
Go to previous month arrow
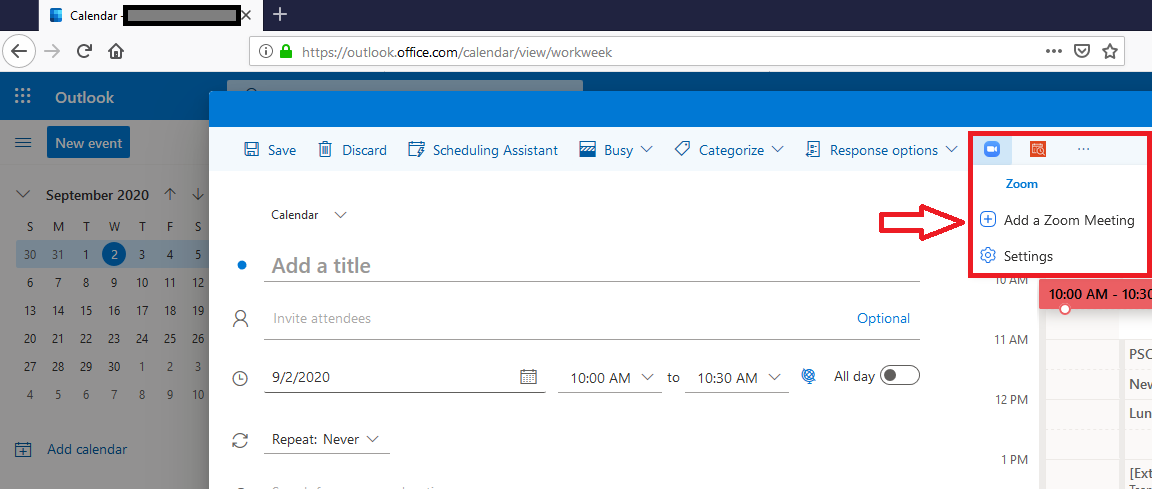tap(170, 195)
